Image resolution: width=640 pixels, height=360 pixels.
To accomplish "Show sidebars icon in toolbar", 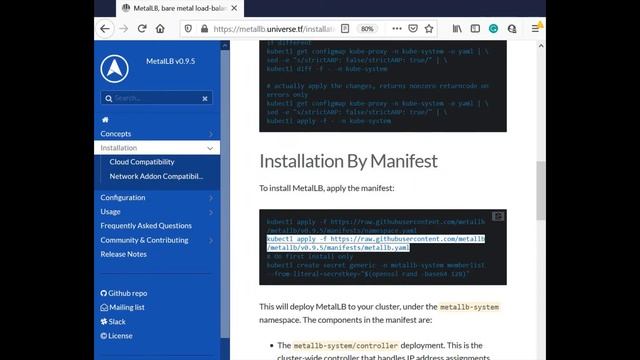I will pyautogui.click(x=475, y=29).
